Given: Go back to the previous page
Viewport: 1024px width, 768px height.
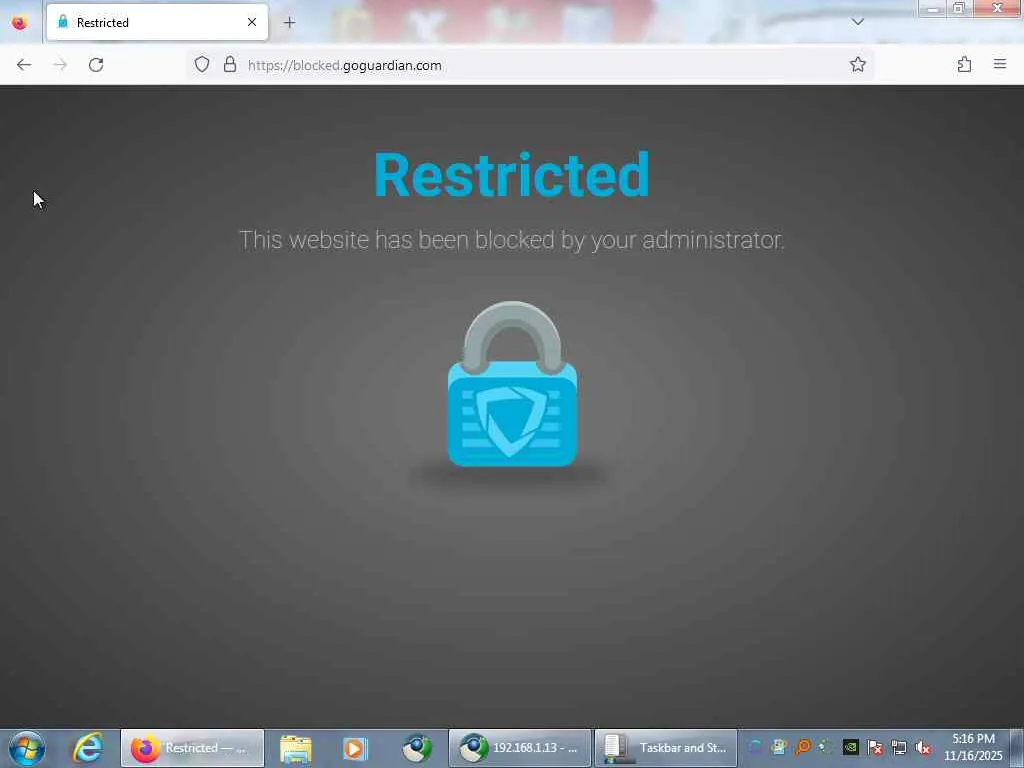Looking at the screenshot, I should click(x=24, y=65).
